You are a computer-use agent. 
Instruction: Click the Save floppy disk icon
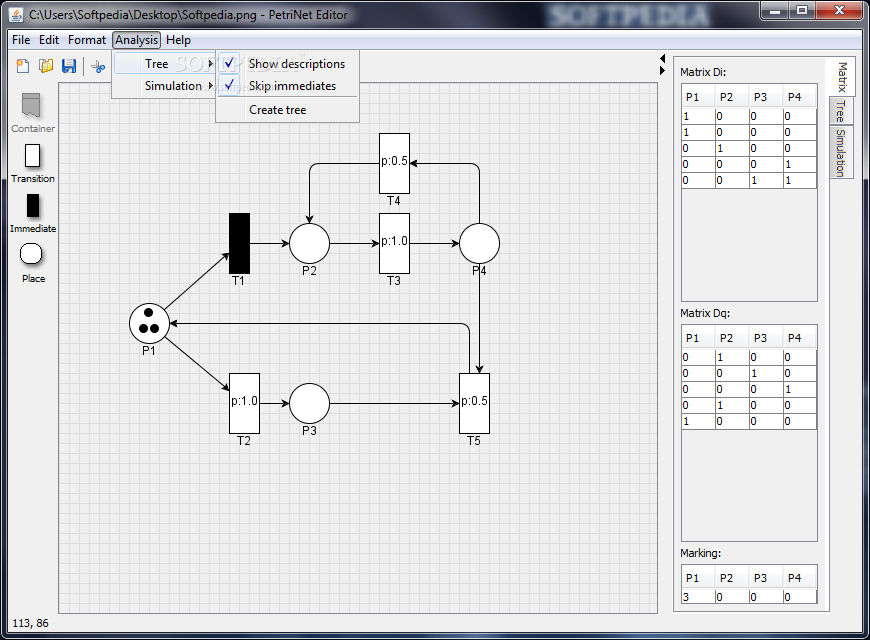pos(69,66)
